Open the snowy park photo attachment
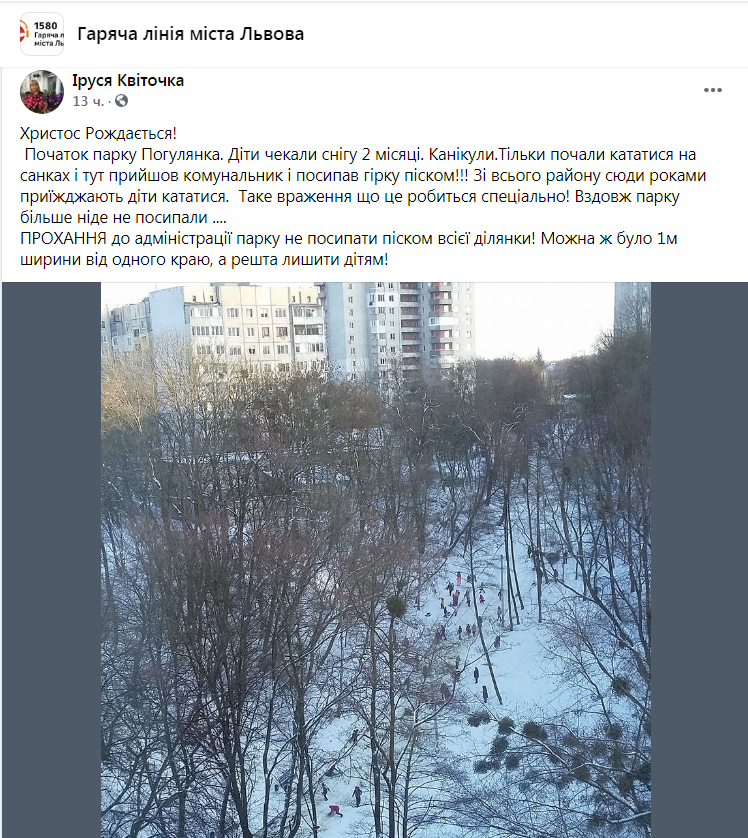Screen dimensions: 748x838 (376, 560)
